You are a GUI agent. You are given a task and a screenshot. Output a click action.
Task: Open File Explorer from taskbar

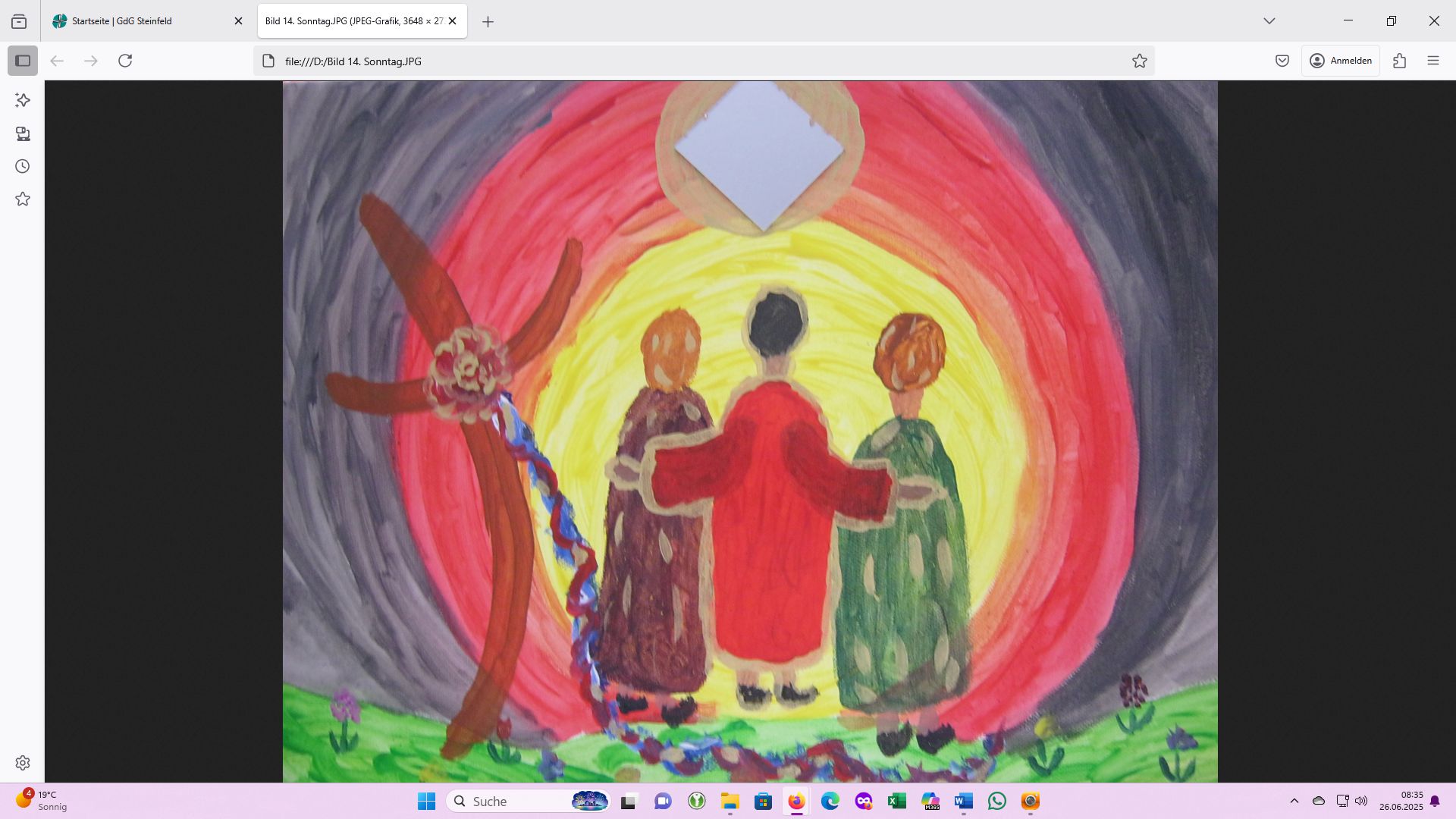coord(730,802)
